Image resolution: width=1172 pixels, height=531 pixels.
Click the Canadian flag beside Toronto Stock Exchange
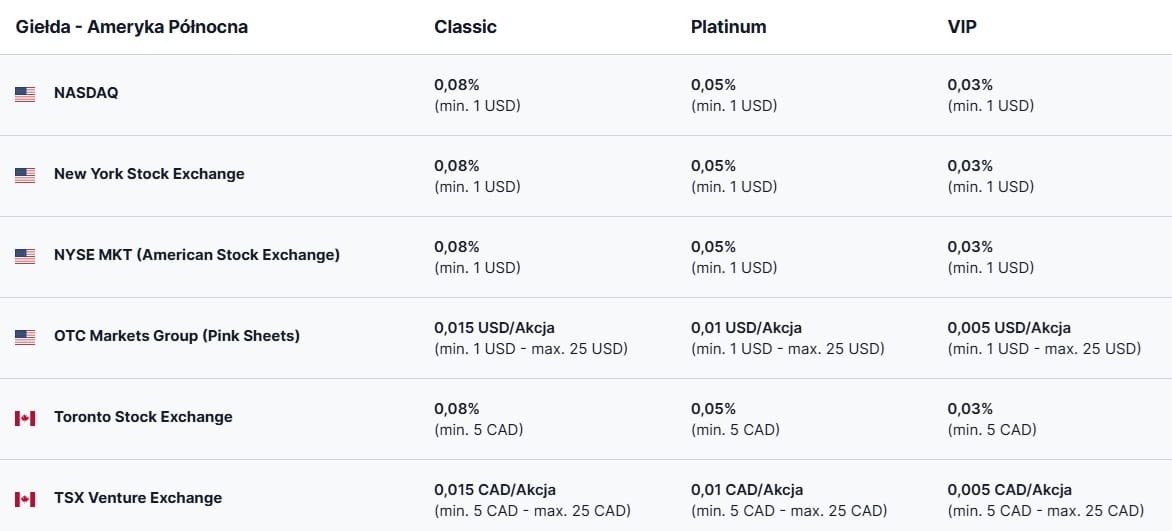25,418
